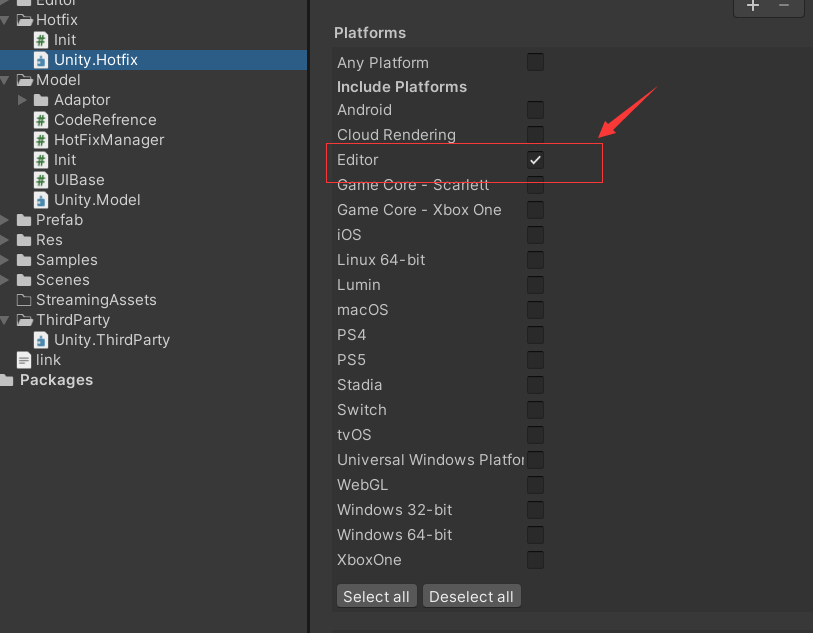813x633 pixels.
Task: Click the Unity.Model assembly definition icon
Action: [42, 200]
